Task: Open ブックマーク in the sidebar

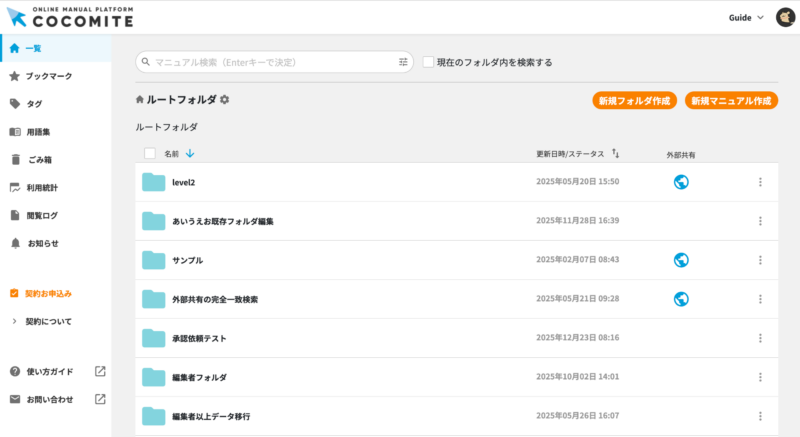Action: pyautogui.click(x=56, y=76)
